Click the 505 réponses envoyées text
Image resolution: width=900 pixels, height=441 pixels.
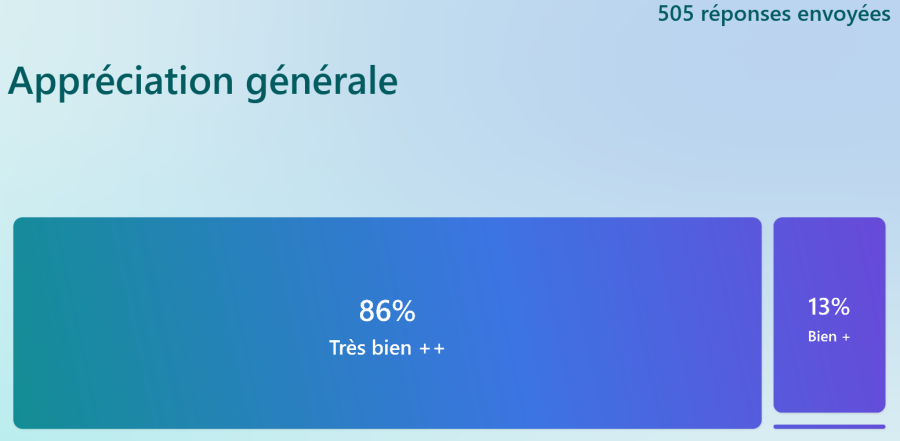[774, 14]
